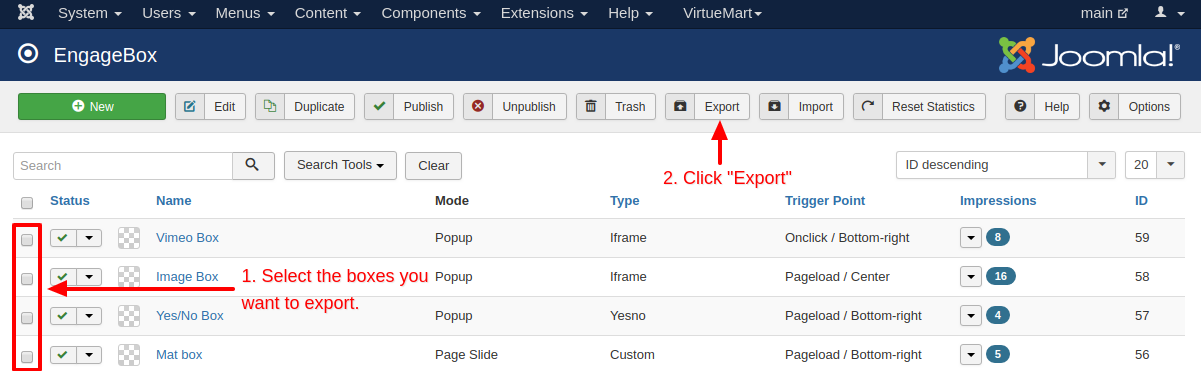Click the Reset Statistics refresh icon

[868, 107]
